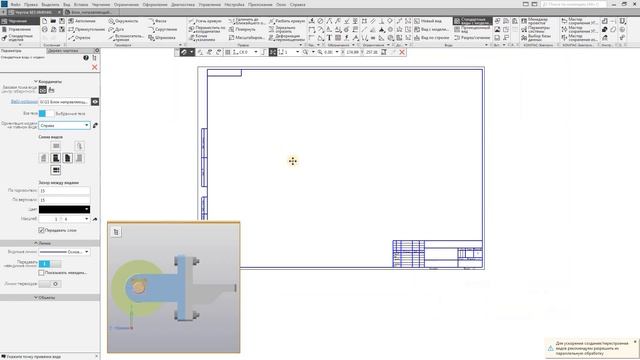Open Менеджер проекта
The width and height of the screenshot is (640, 360).
535,21
